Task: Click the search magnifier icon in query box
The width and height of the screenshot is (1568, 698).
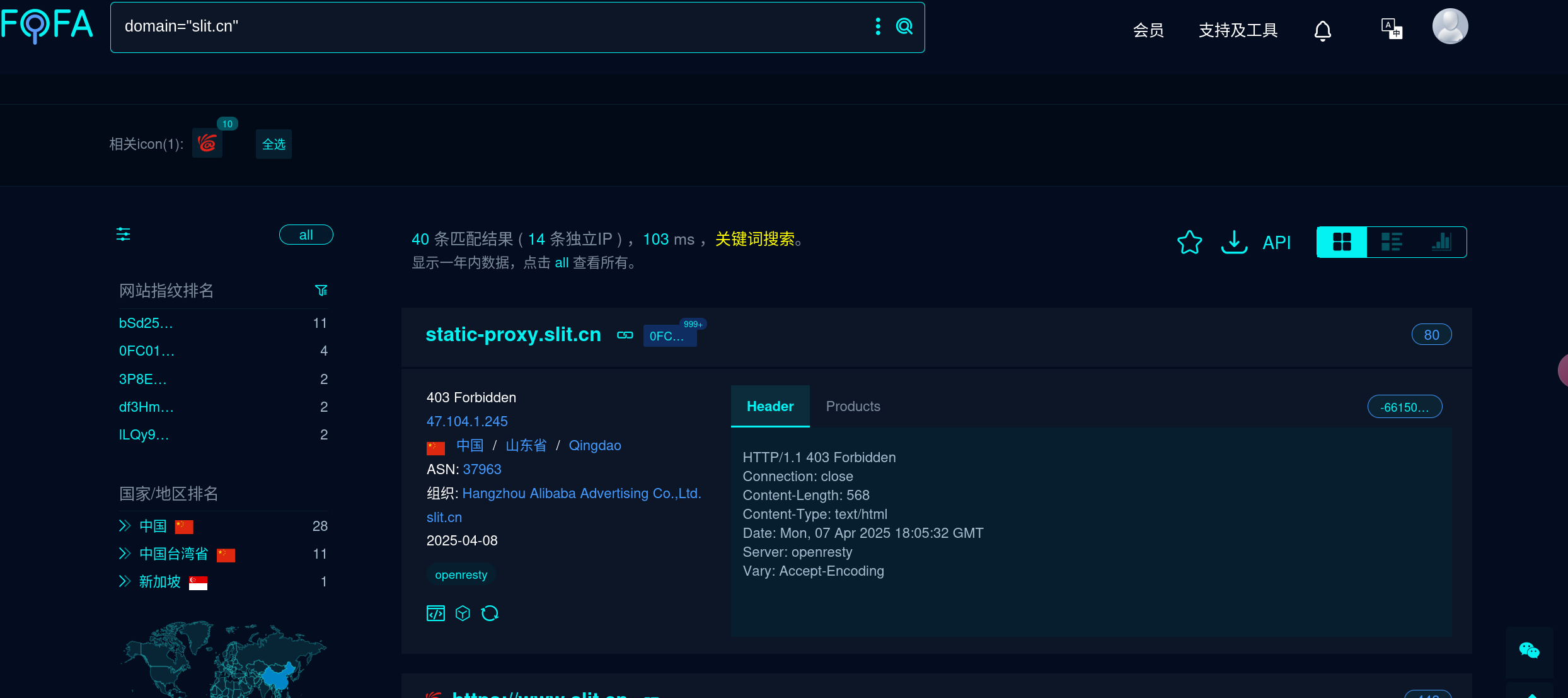Action: click(x=904, y=26)
